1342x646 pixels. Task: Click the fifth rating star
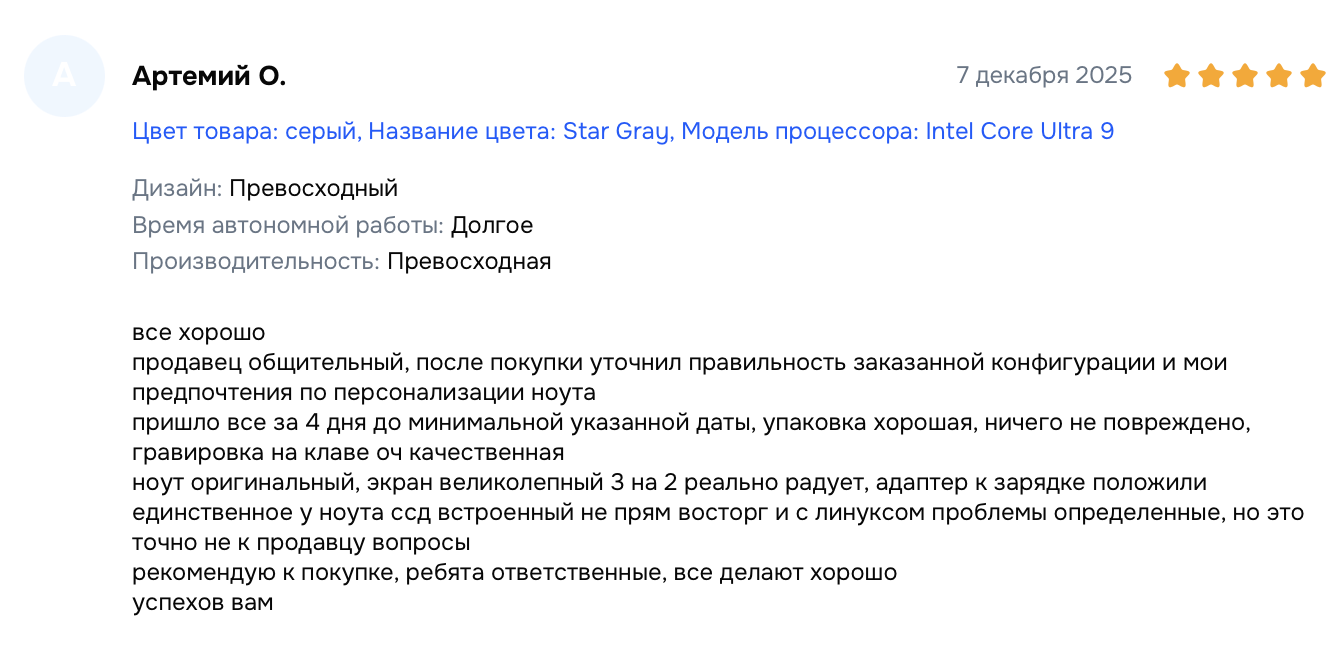tap(1313, 76)
